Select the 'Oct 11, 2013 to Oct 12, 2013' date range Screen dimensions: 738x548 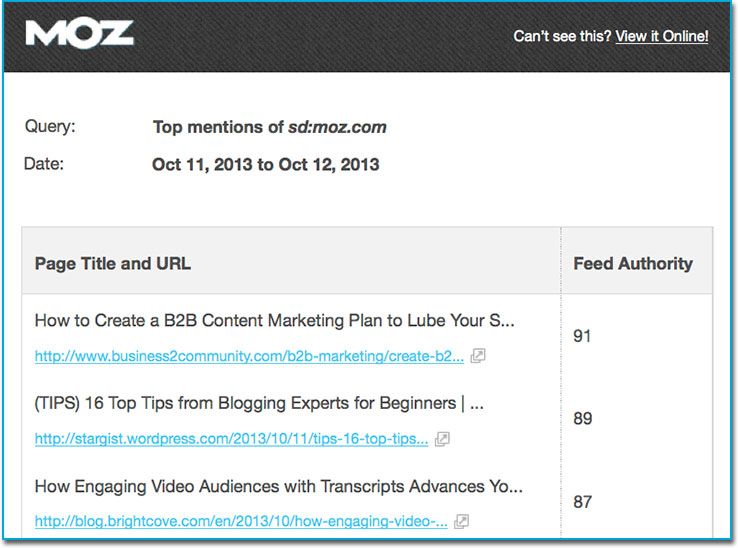point(265,164)
